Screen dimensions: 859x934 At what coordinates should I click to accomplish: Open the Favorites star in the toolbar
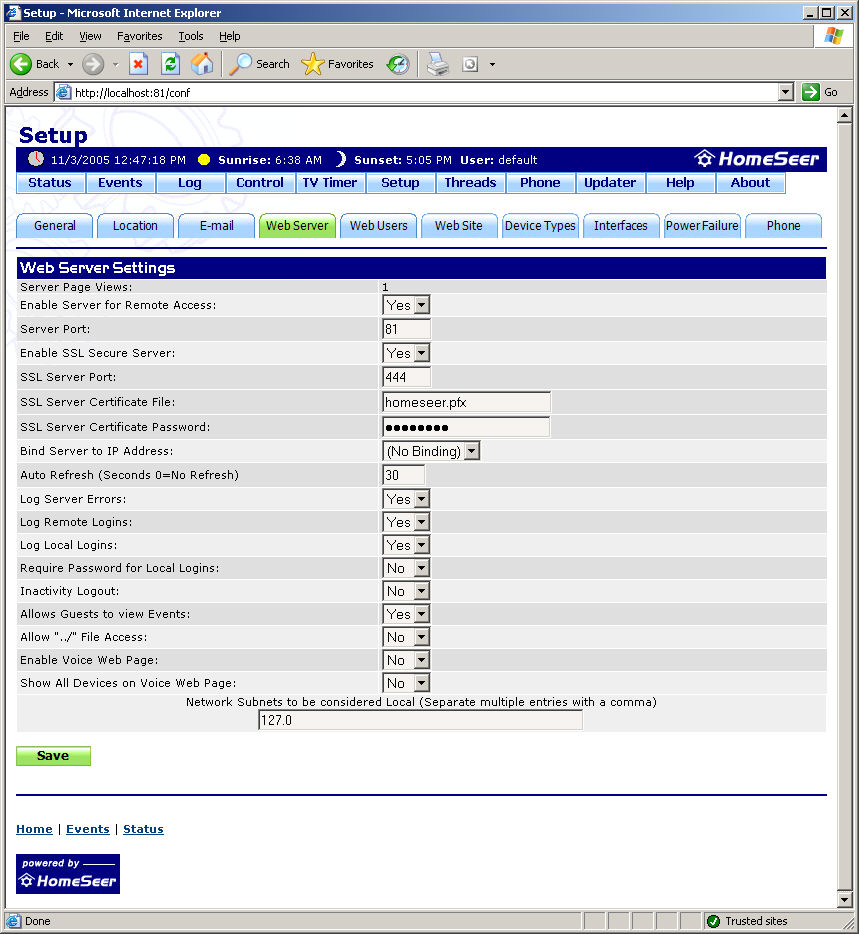point(313,64)
